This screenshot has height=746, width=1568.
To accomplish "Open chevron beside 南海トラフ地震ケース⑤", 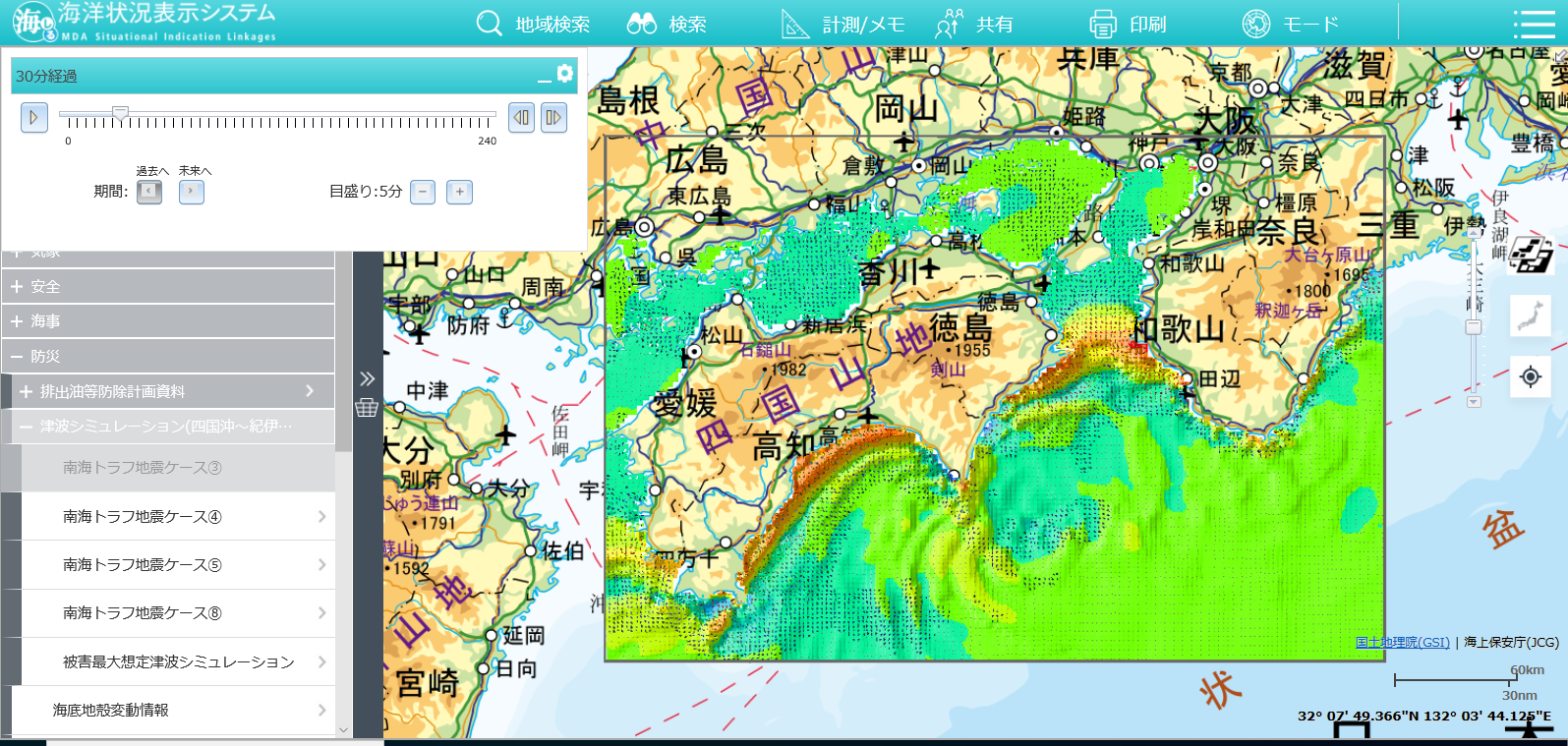I will pyautogui.click(x=322, y=564).
